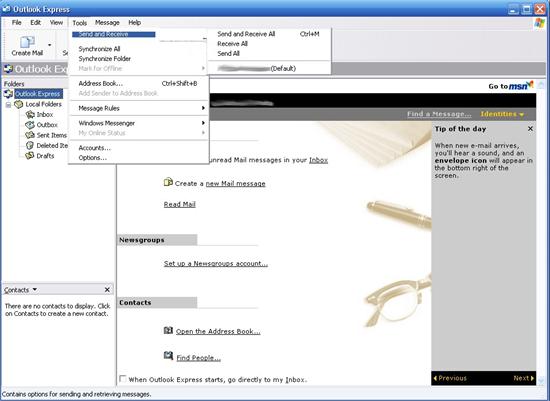Open the Create Mail dropdown arrow
Screen dimensions: 550x401
[x=49, y=45]
